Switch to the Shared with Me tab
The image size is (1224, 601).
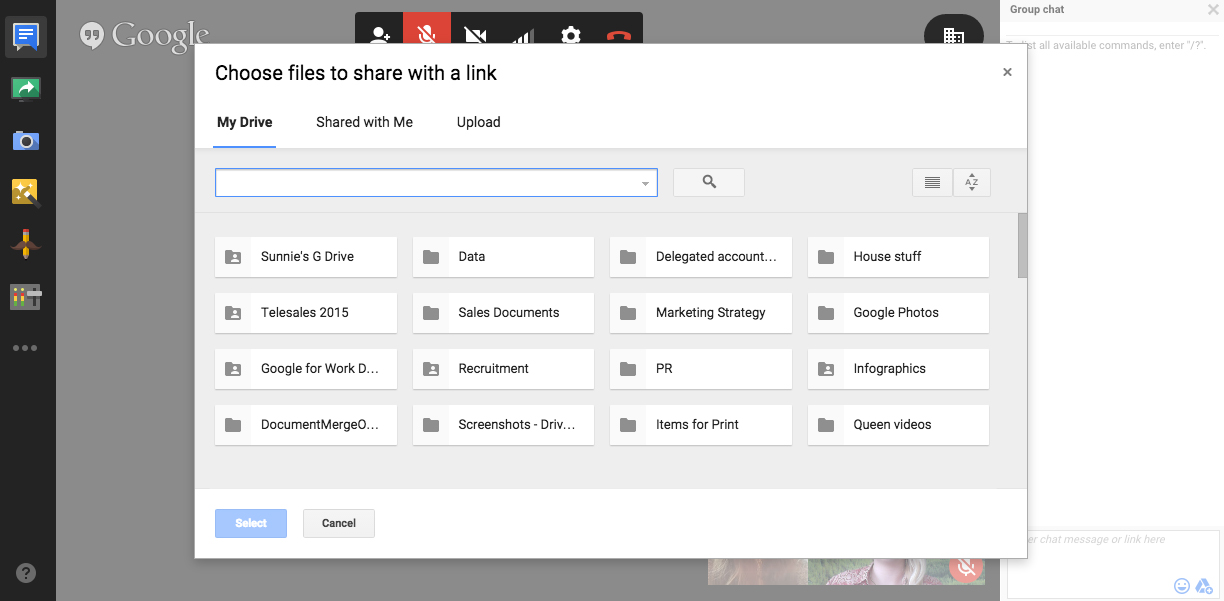364,122
